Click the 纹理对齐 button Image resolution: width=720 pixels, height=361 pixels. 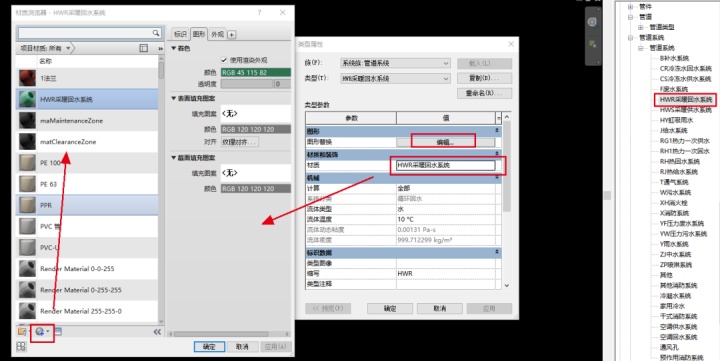[239, 142]
